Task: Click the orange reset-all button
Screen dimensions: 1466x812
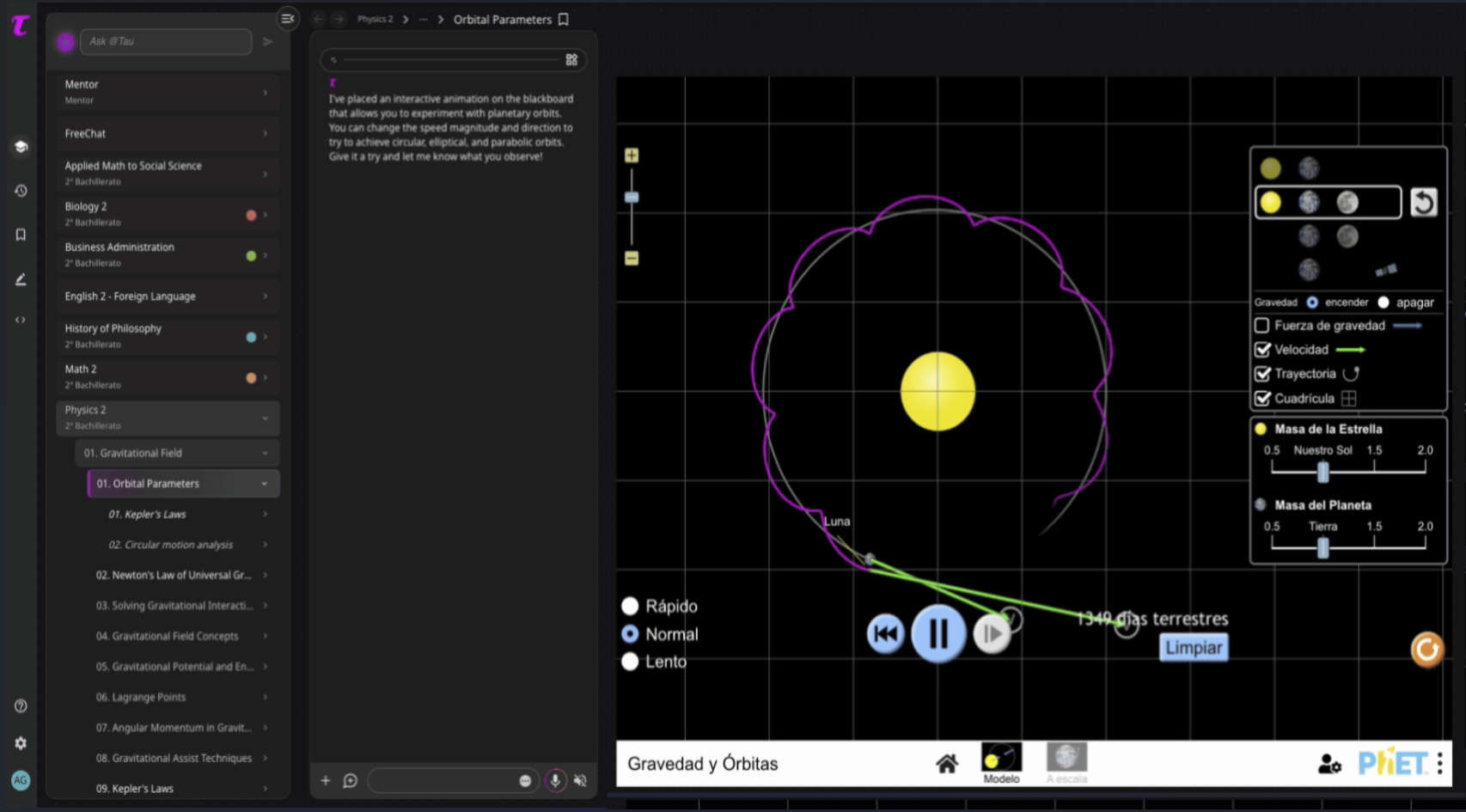Action: [x=1427, y=650]
